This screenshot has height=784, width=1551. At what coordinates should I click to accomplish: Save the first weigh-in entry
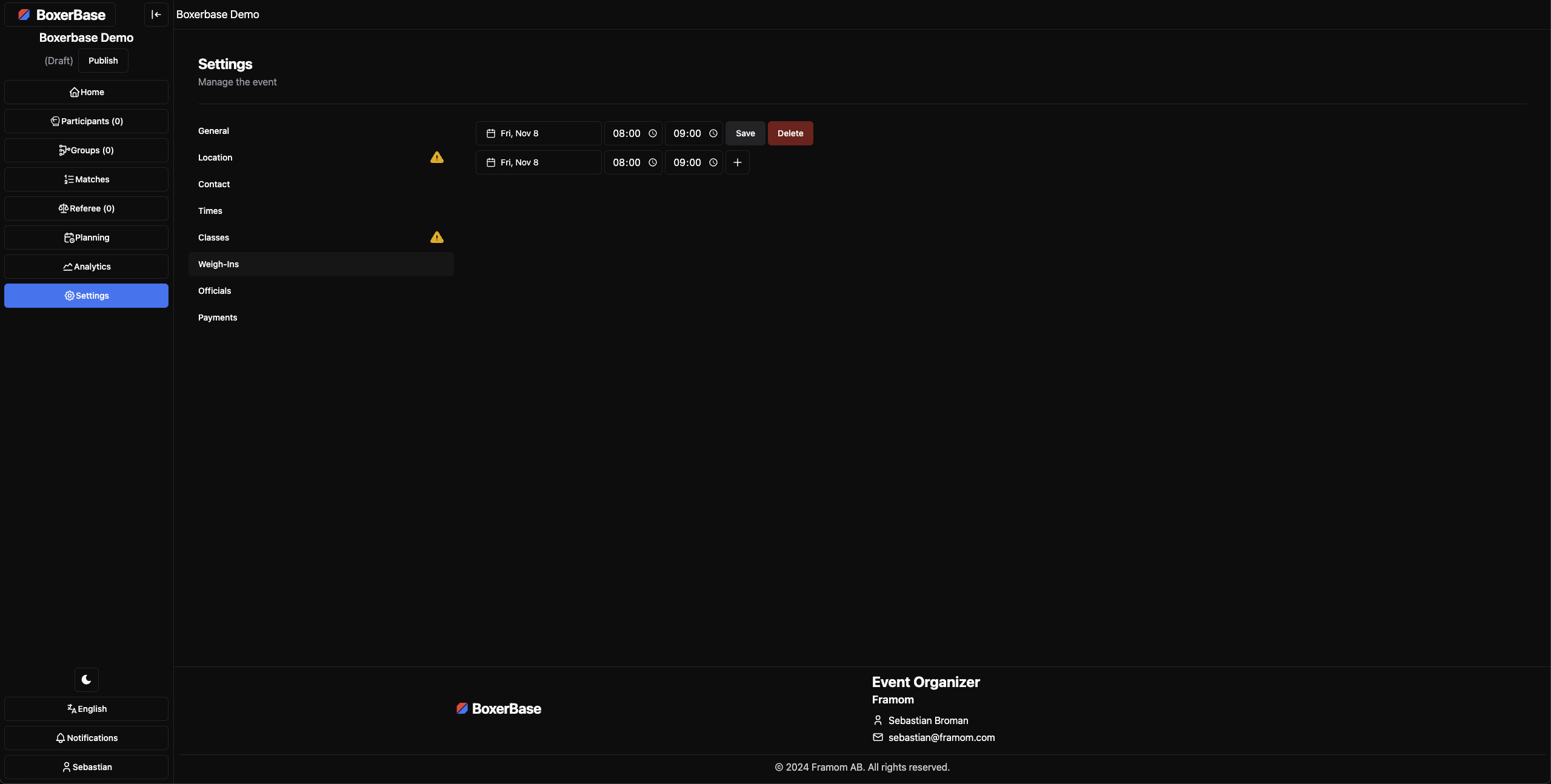745,133
